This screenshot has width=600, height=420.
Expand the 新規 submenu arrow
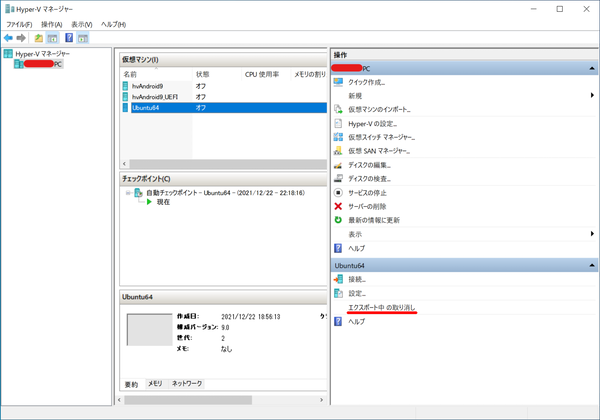click(592, 95)
